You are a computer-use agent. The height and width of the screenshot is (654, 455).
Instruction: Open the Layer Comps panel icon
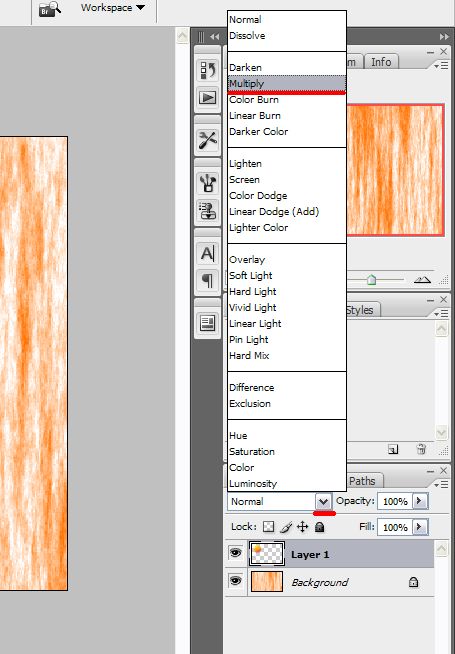(208, 323)
